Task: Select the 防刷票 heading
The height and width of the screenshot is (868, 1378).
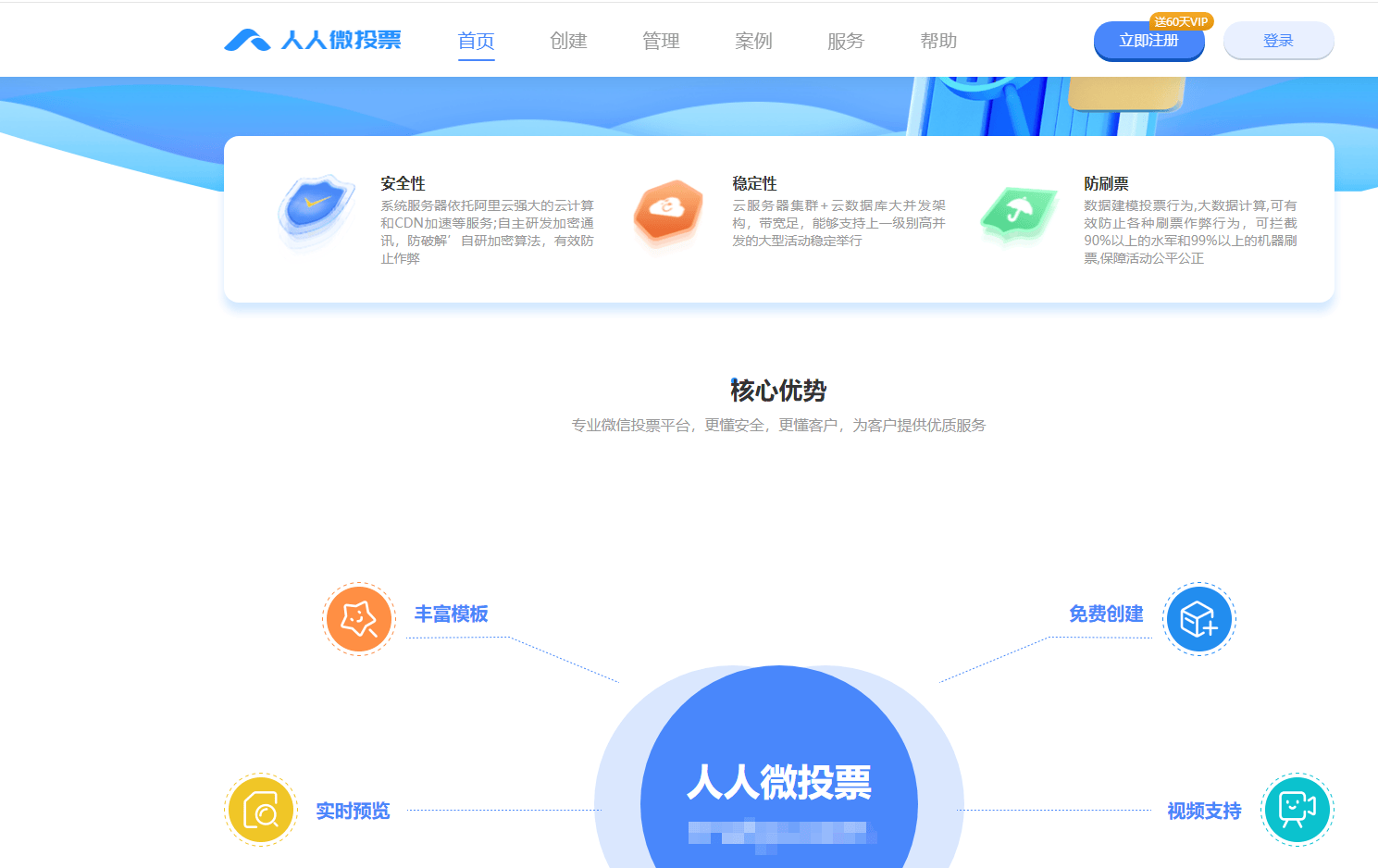Action: [x=1107, y=183]
